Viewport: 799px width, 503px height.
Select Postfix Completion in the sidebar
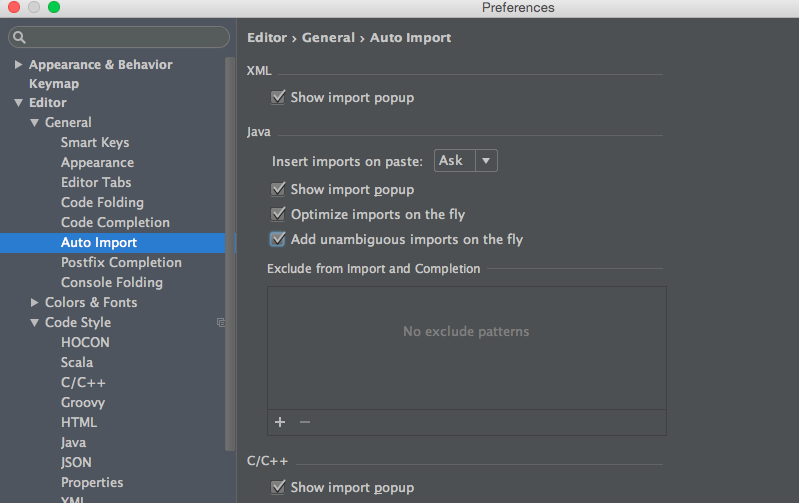(x=121, y=262)
